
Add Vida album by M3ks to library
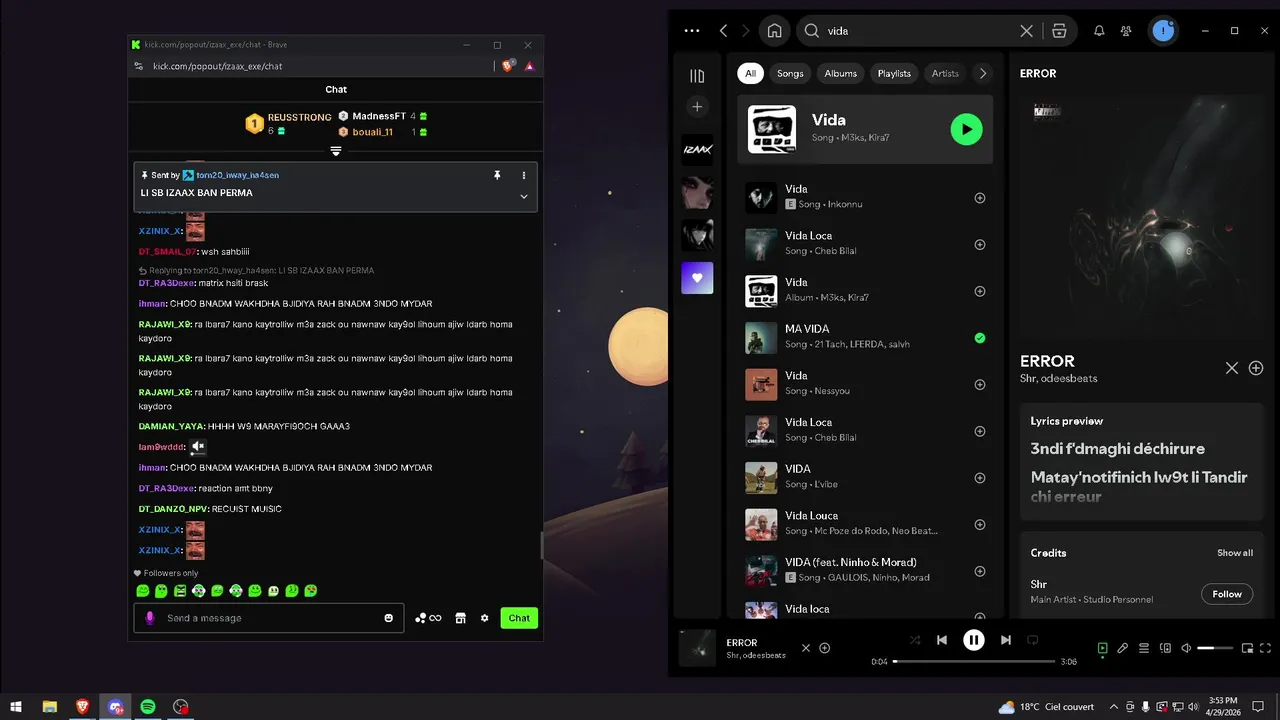tap(980, 291)
